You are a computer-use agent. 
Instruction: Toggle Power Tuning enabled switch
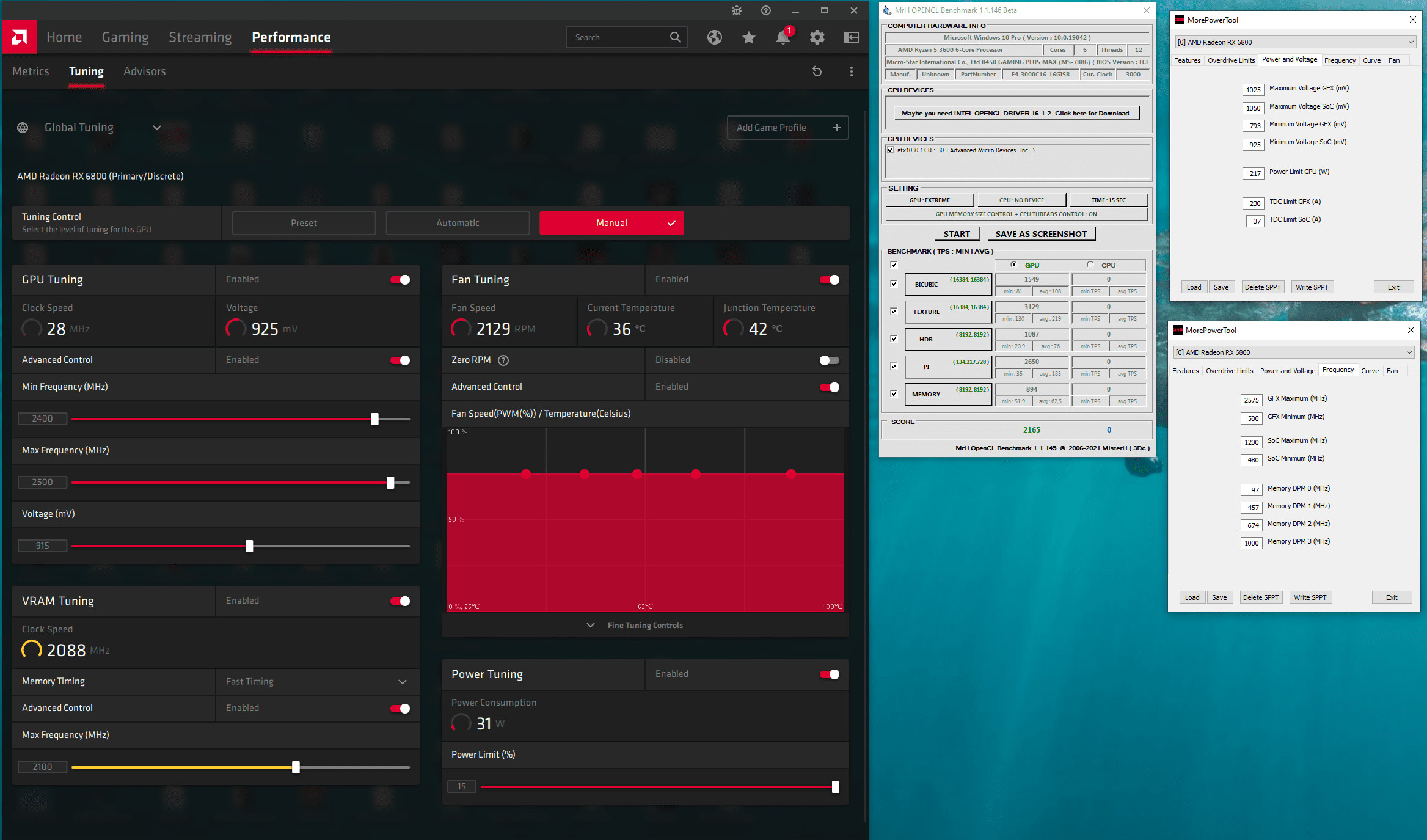tap(830, 674)
